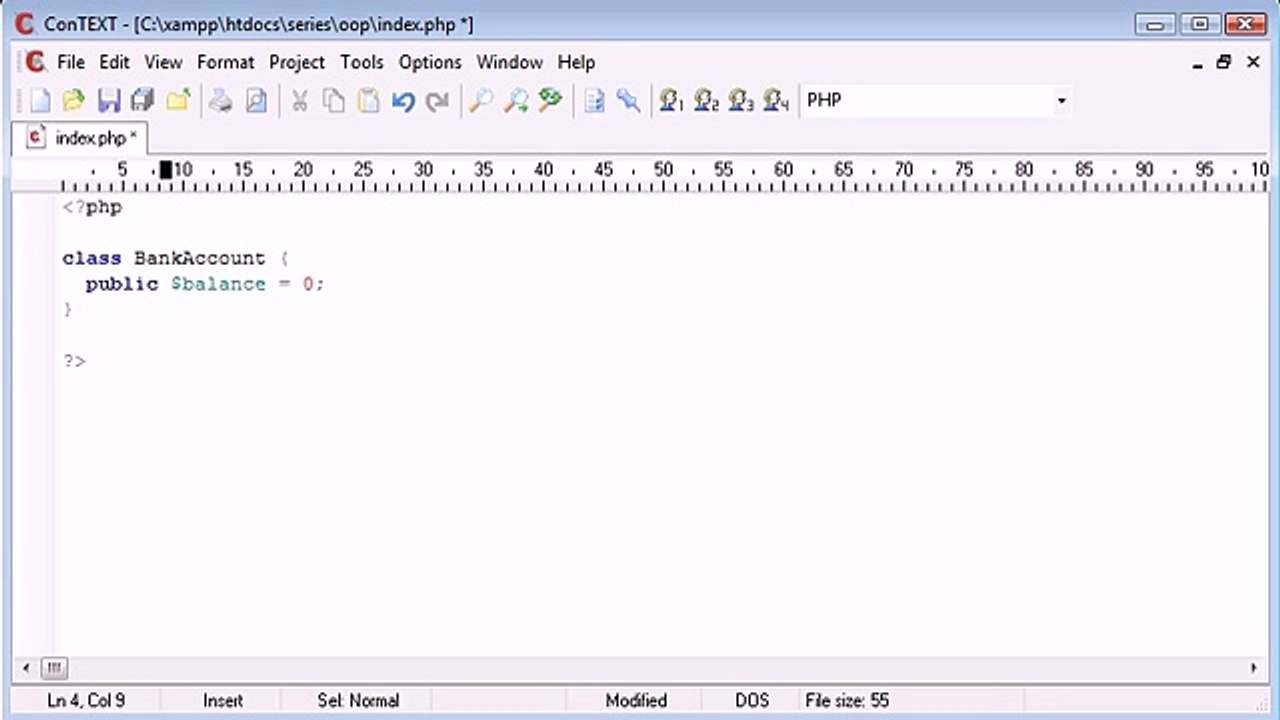Viewport: 1280px width, 720px height.
Task: Click the "Modified" status bar indicator
Action: tap(636, 701)
